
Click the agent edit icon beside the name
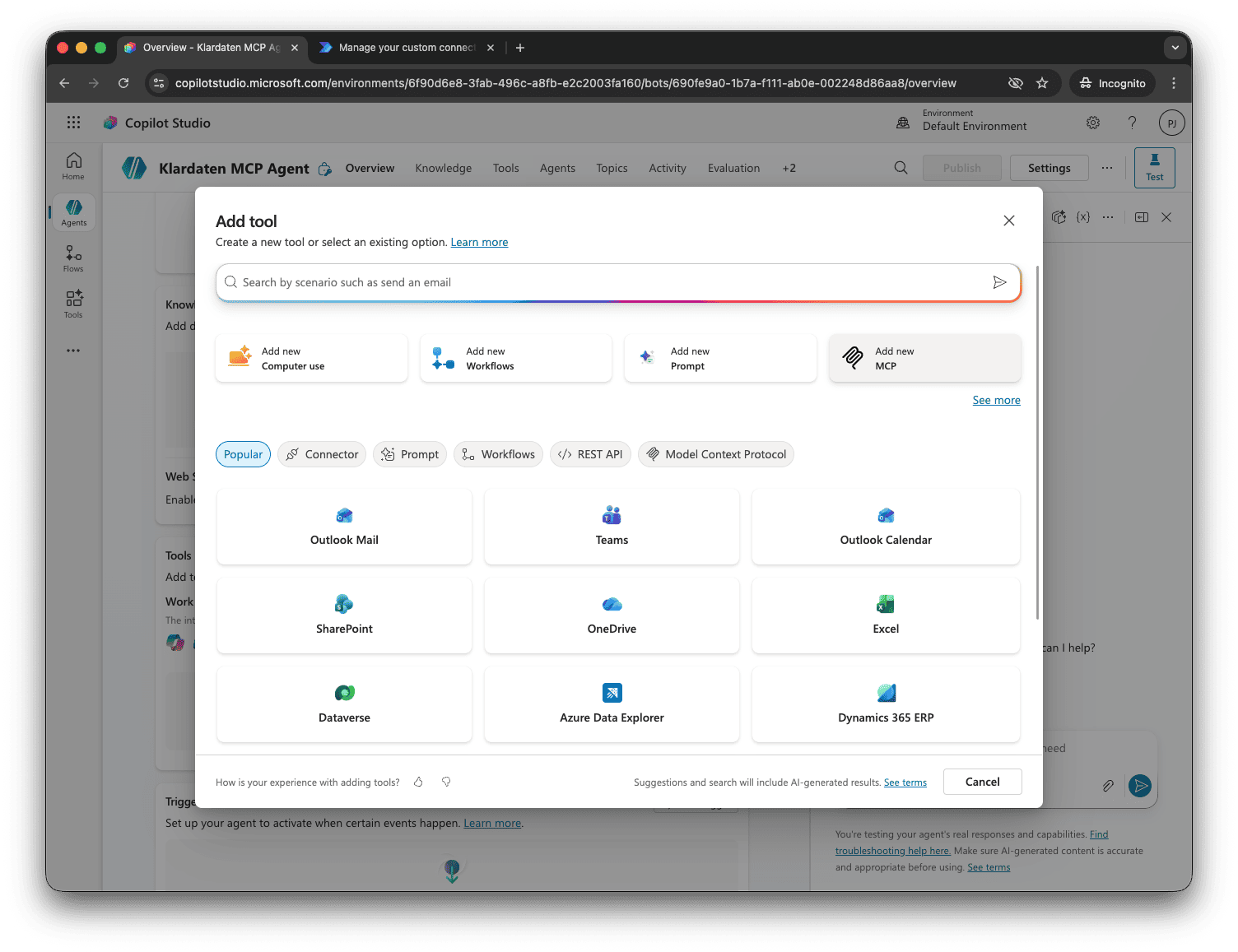[325, 169]
